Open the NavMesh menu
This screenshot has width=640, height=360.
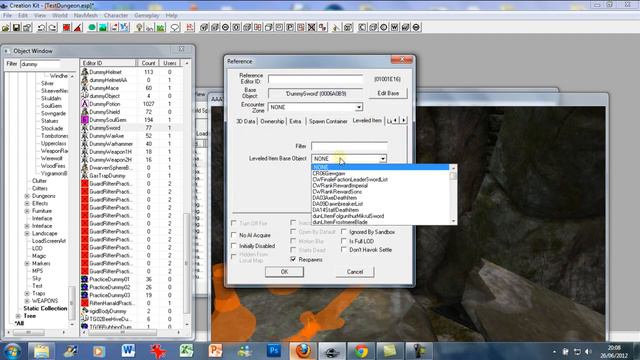click(x=86, y=16)
